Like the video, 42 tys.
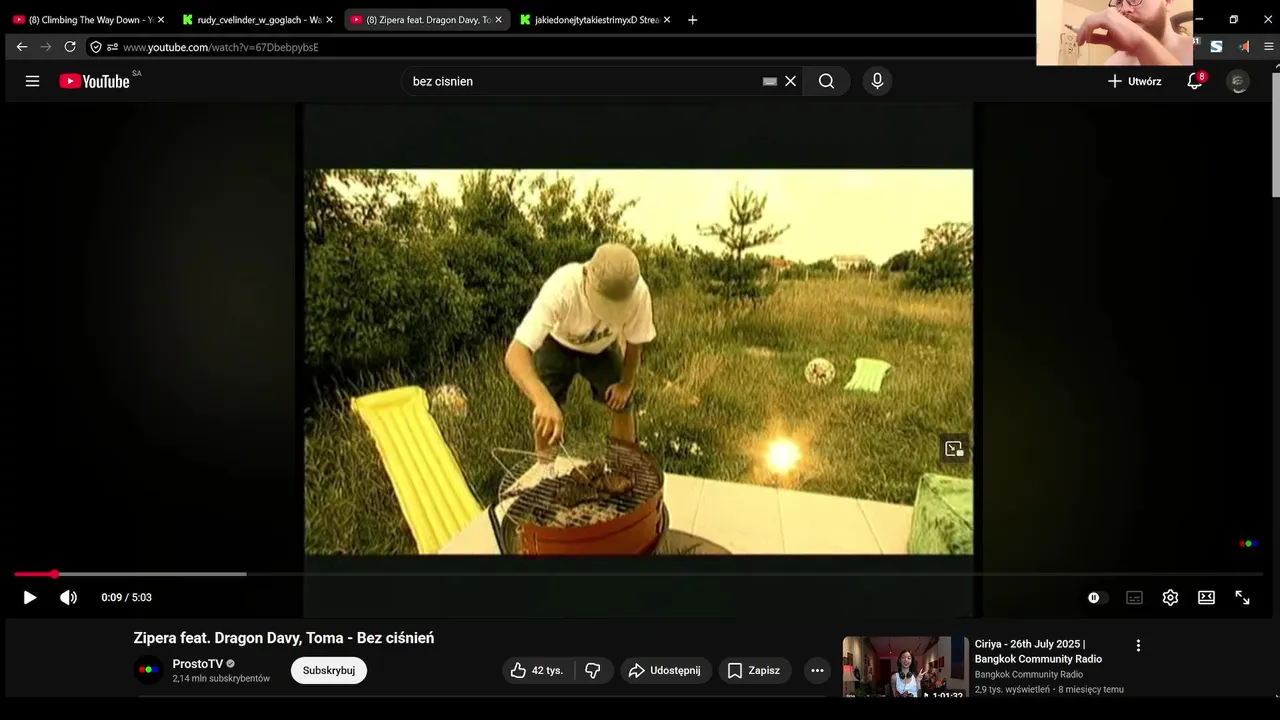This screenshot has width=1280, height=720. coord(537,670)
